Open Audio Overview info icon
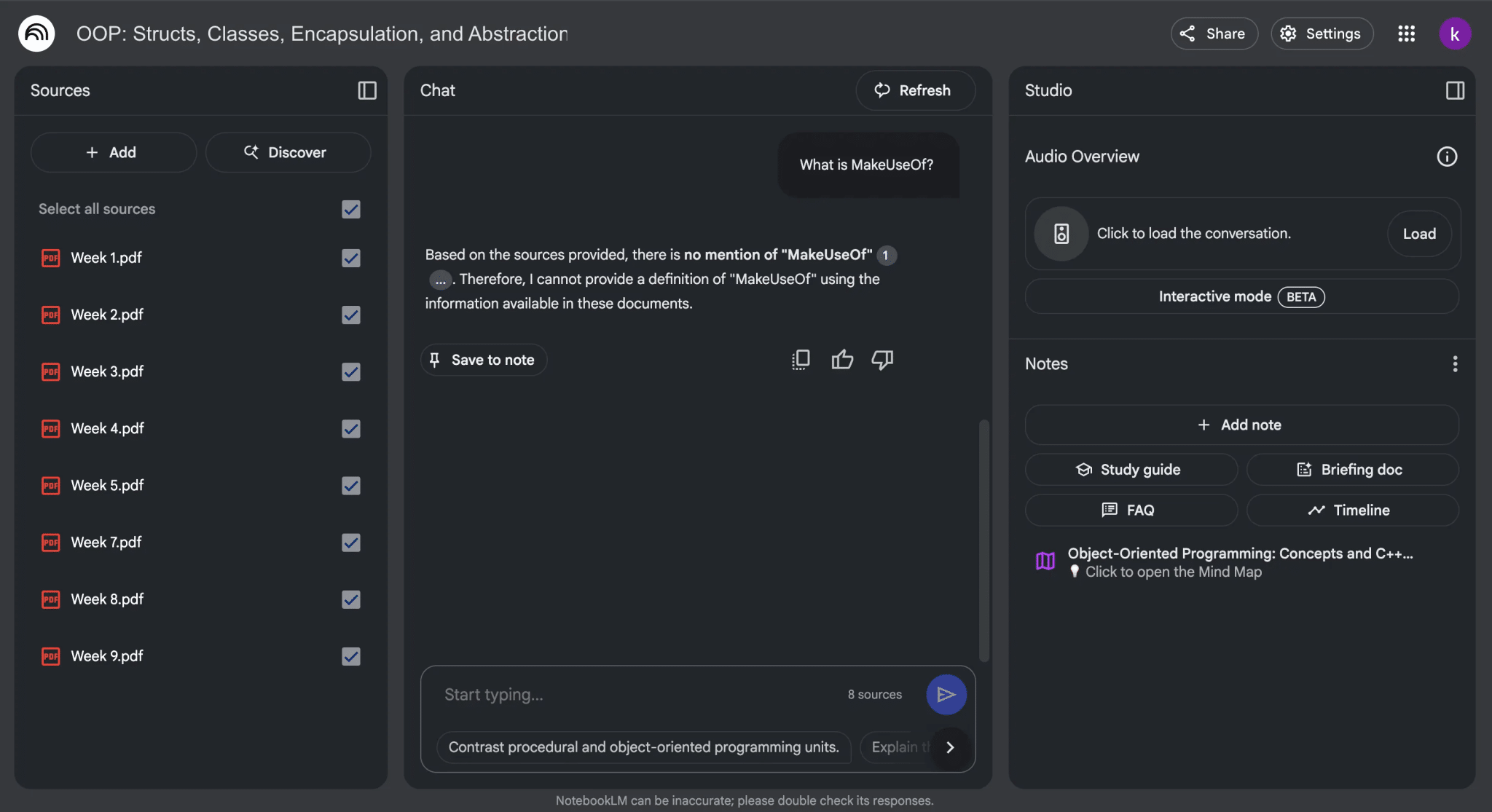This screenshot has width=1492, height=812. pos(1447,157)
